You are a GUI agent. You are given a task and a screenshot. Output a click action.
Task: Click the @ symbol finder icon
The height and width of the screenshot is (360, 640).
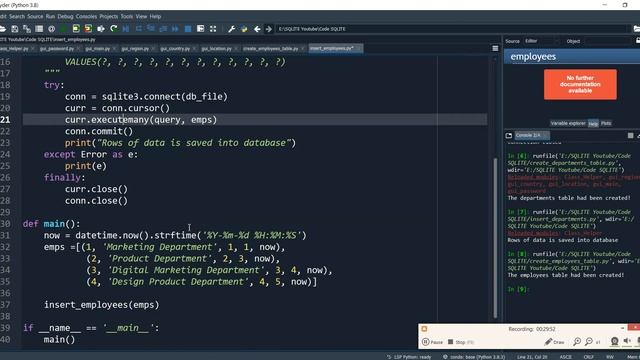(51, 29)
